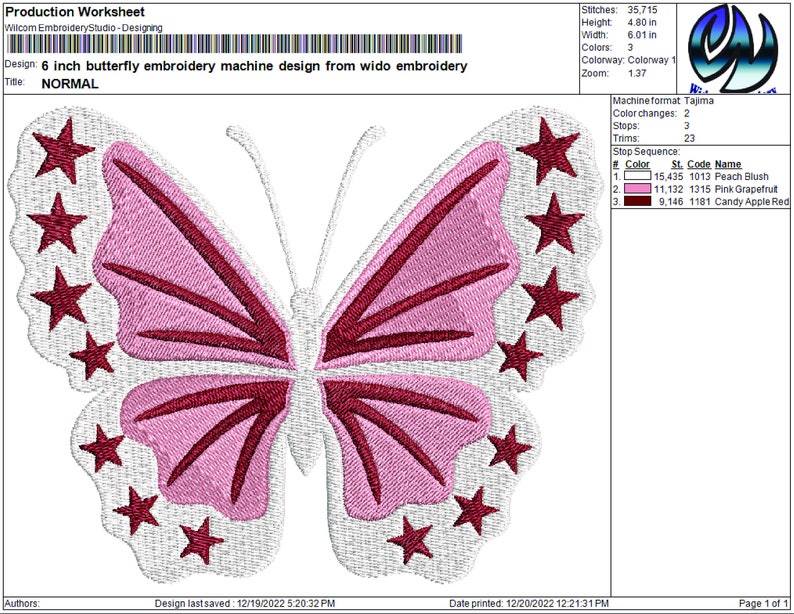
Task: Select the trims value "23"
Action: click(x=690, y=138)
